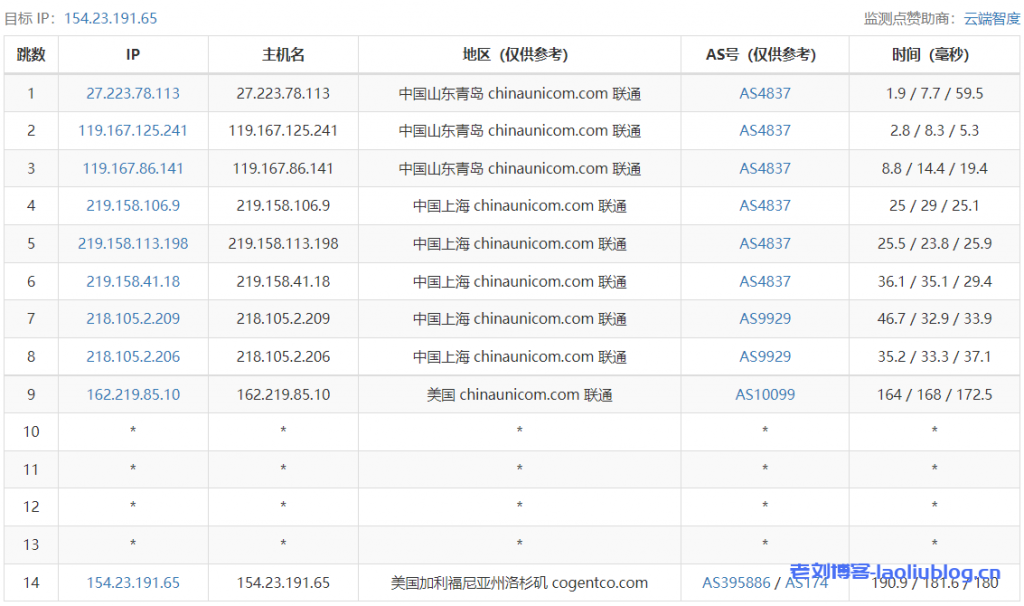Open the AS10099 link in hop 9
Viewport: 1024px width, 606px height.
coord(765,394)
